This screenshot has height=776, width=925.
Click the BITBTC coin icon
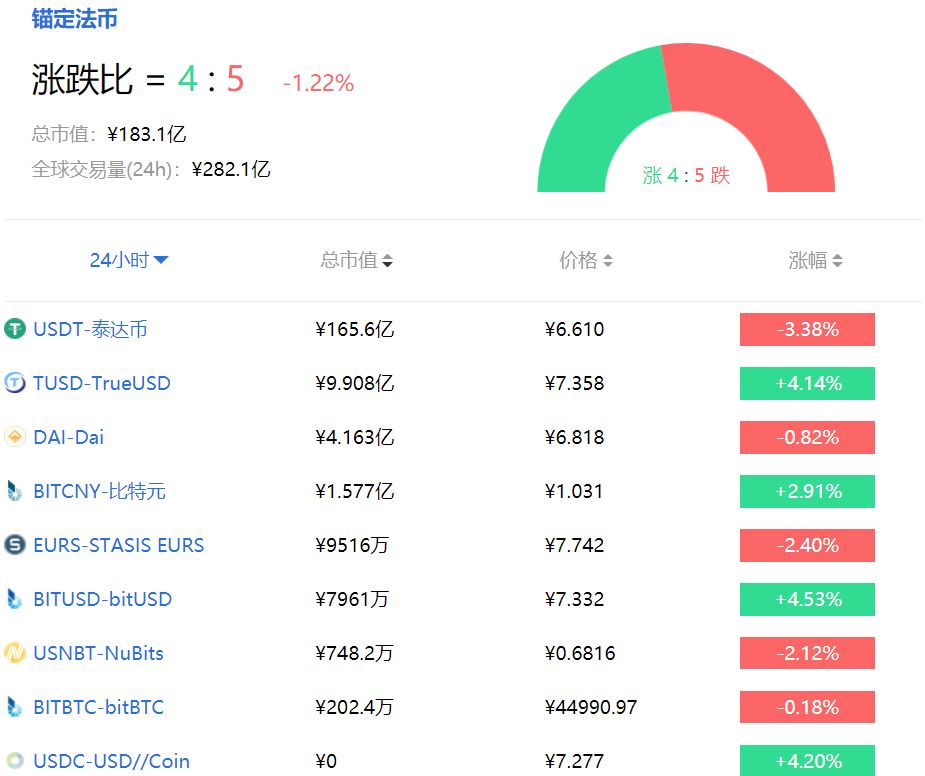click(x=15, y=707)
